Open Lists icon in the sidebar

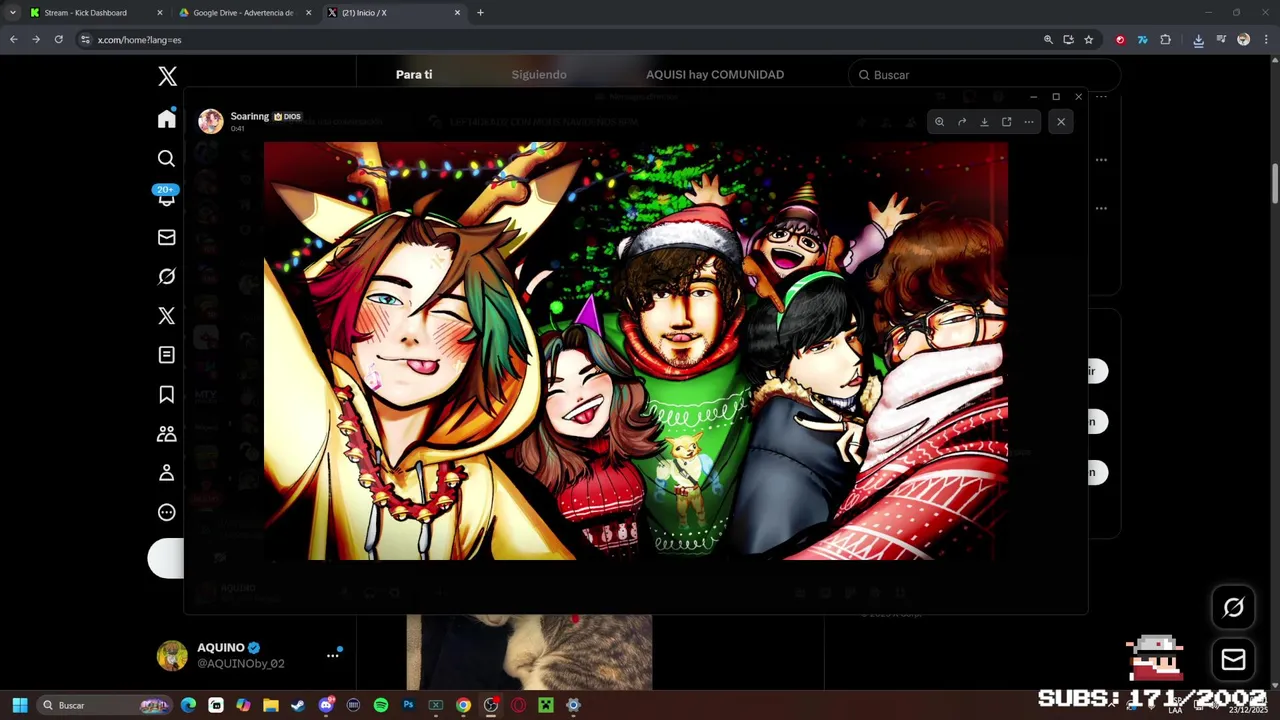point(167,355)
